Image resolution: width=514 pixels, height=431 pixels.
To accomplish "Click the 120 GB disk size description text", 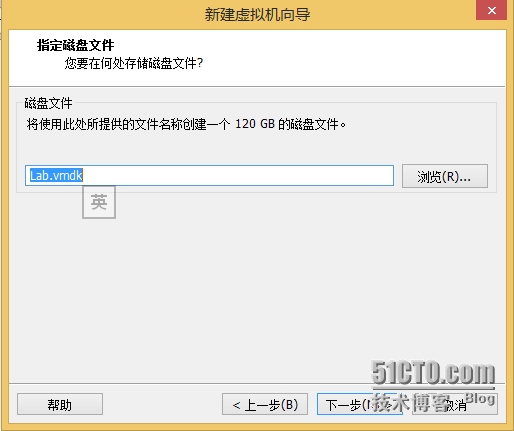I will tap(186, 124).
